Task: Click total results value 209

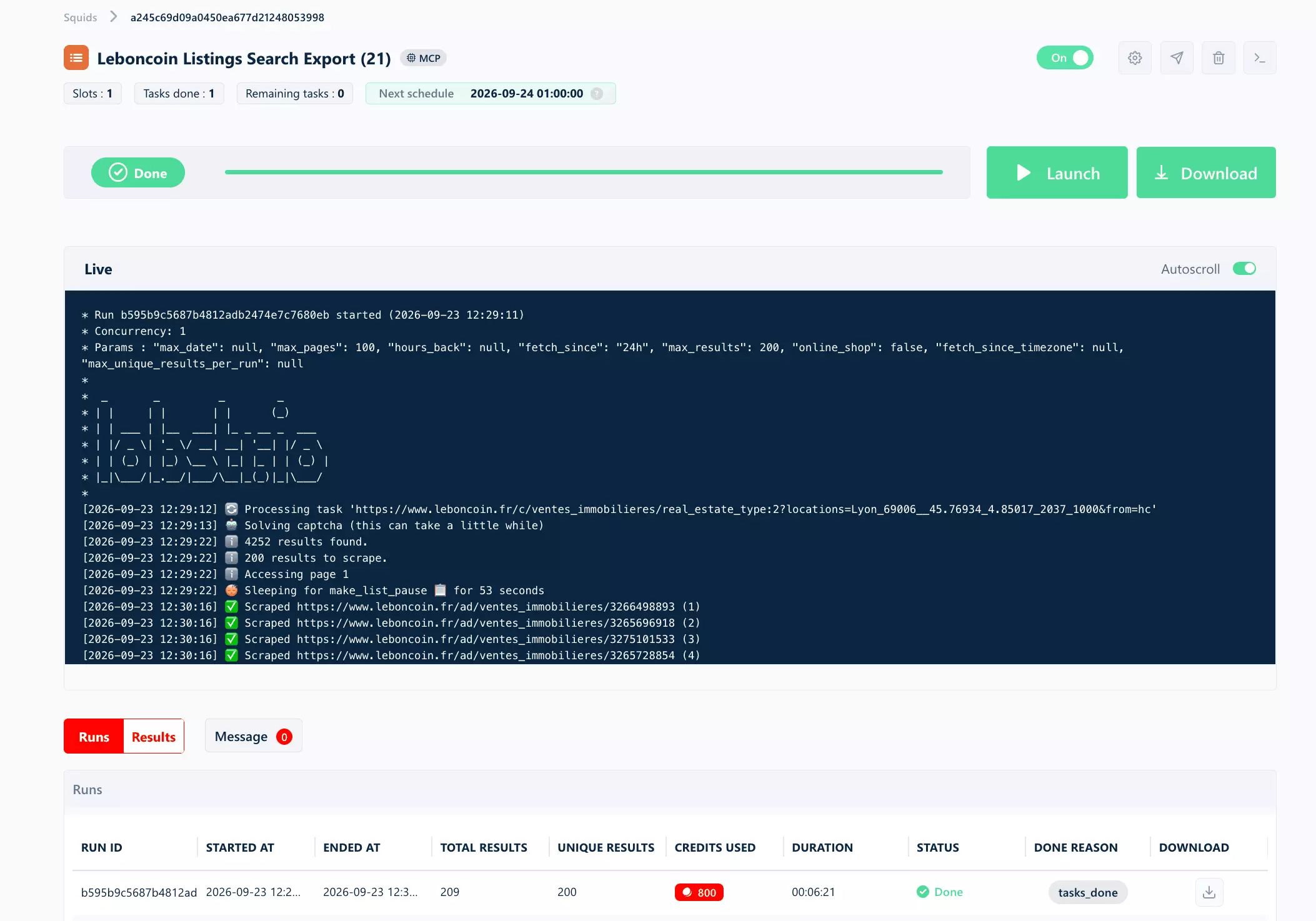Action: 449,892
